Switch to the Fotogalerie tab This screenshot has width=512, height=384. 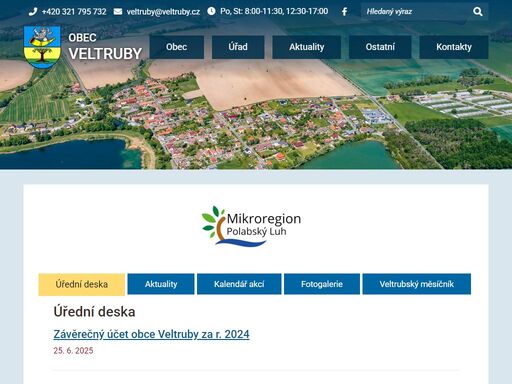coord(322,284)
